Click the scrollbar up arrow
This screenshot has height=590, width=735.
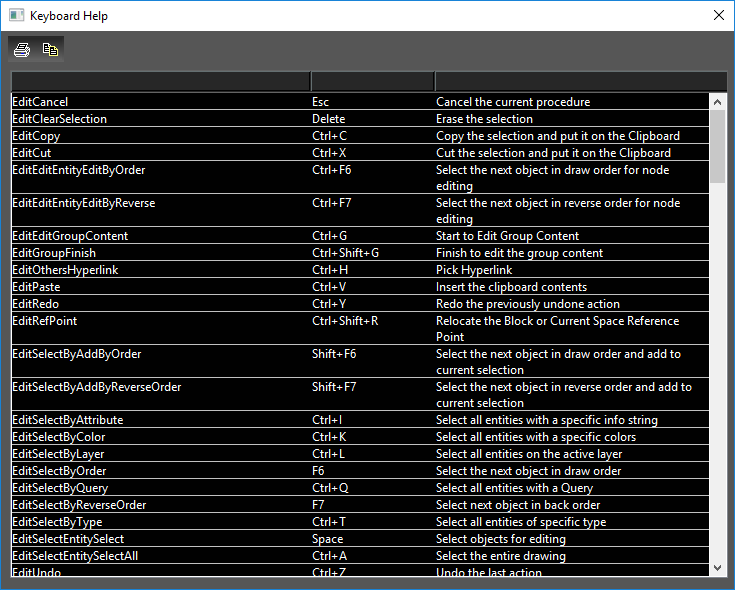click(x=717, y=102)
